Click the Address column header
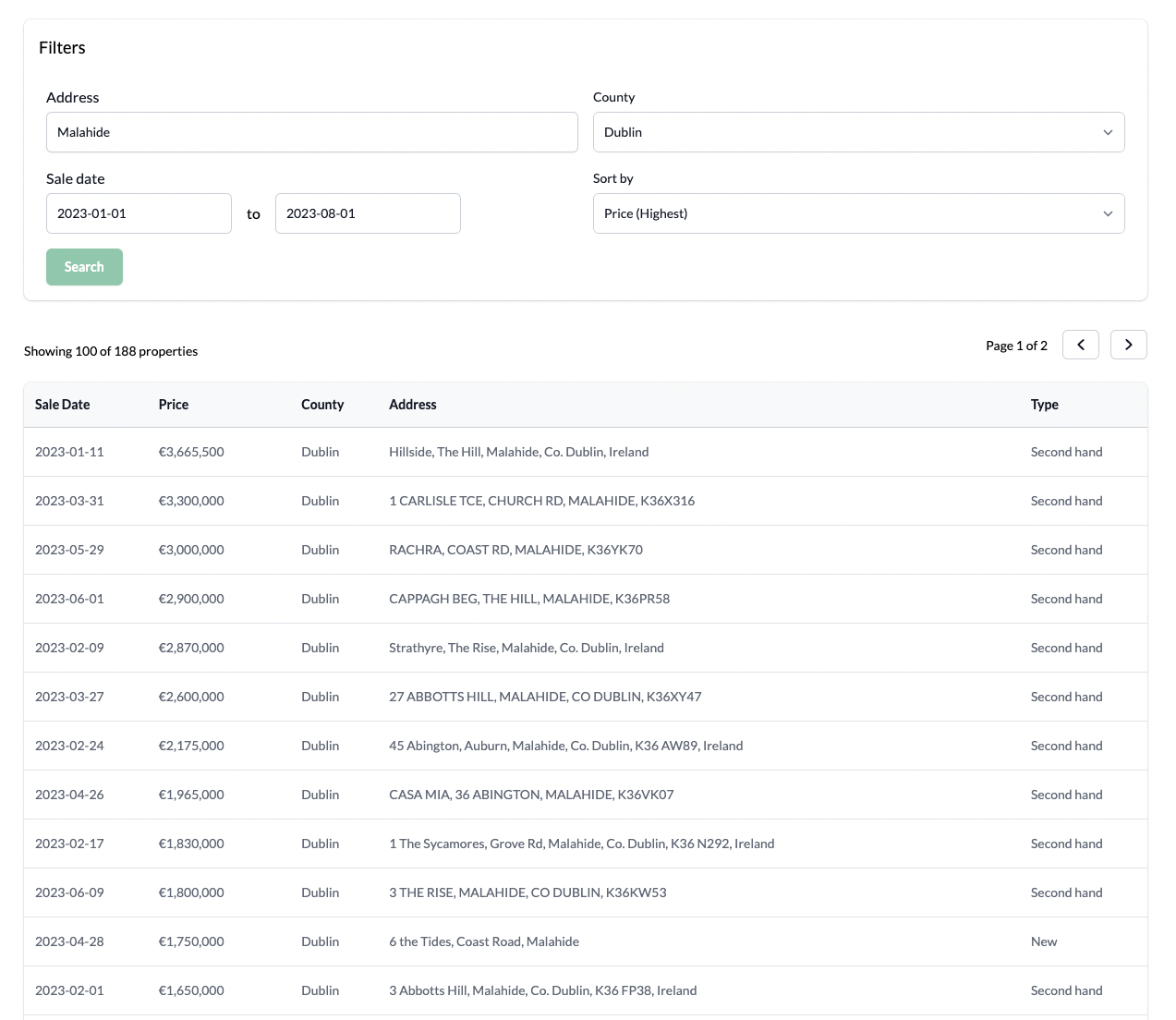The width and height of the screenshot is (1176, 1020). click(413, 405)
